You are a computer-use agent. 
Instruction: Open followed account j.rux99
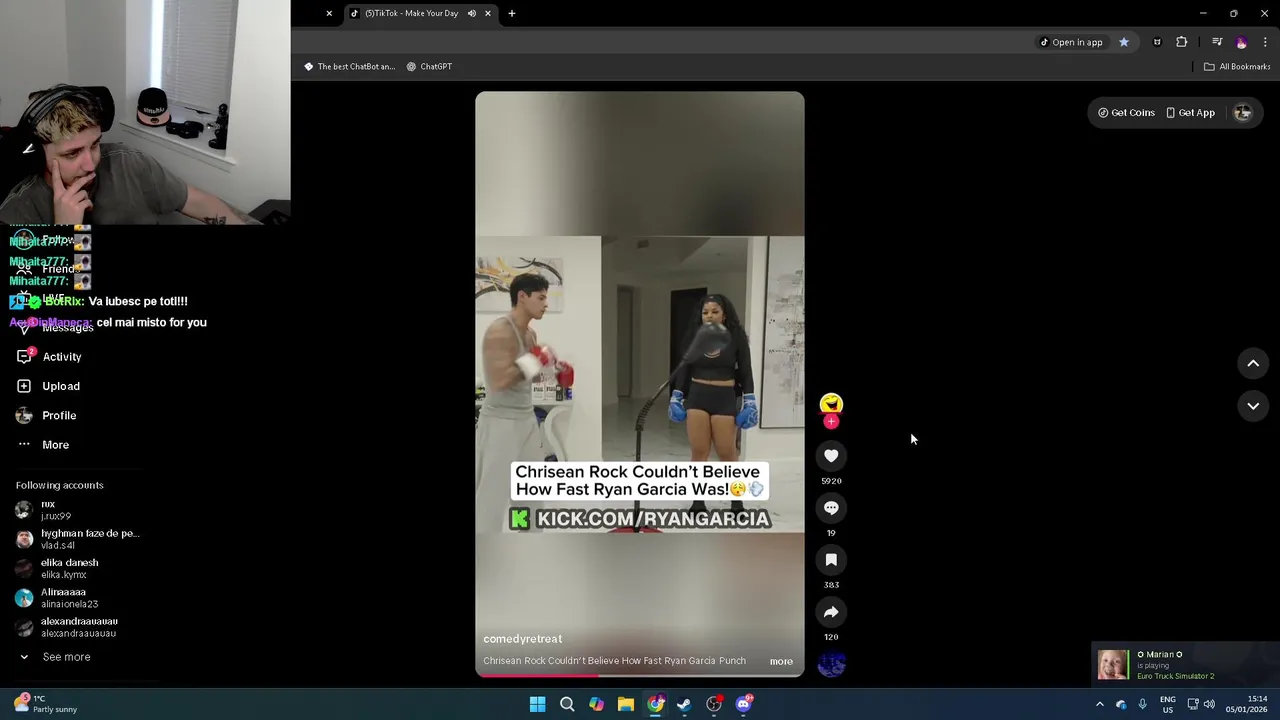point(56,510)
